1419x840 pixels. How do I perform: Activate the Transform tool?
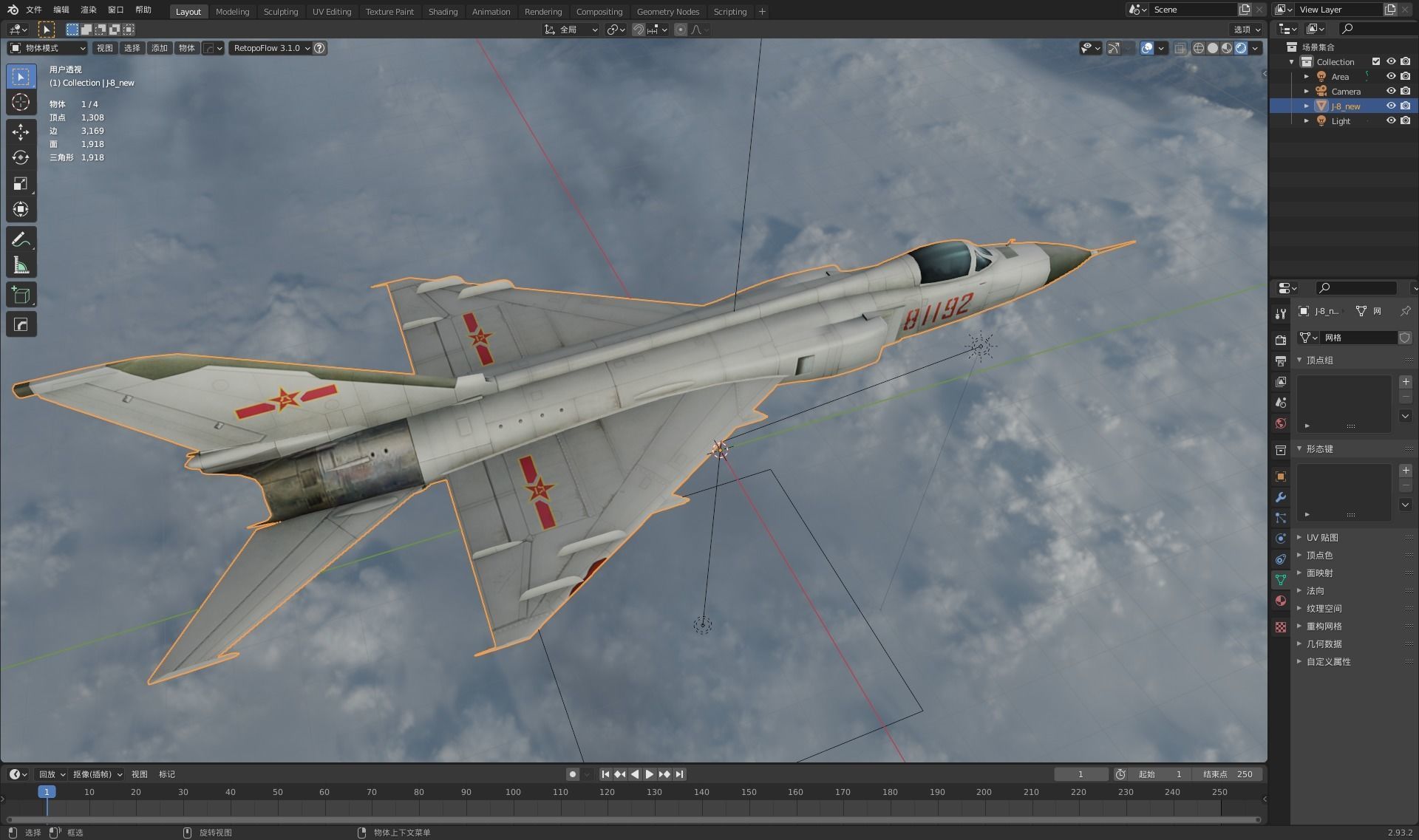click(x=21, y=209)
